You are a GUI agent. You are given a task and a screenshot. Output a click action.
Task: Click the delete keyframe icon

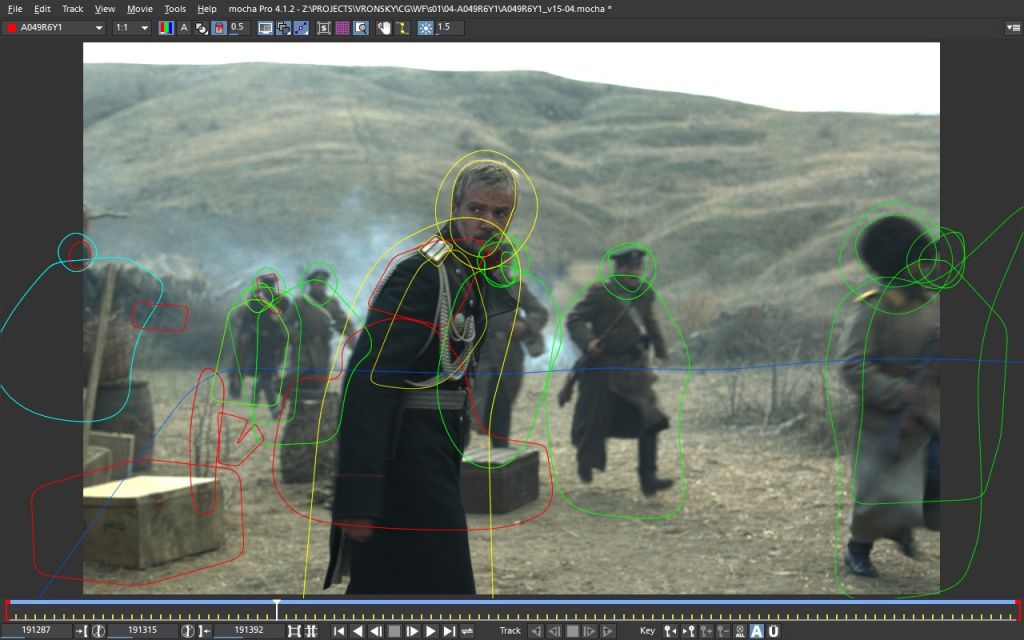(x=723, y=631)
